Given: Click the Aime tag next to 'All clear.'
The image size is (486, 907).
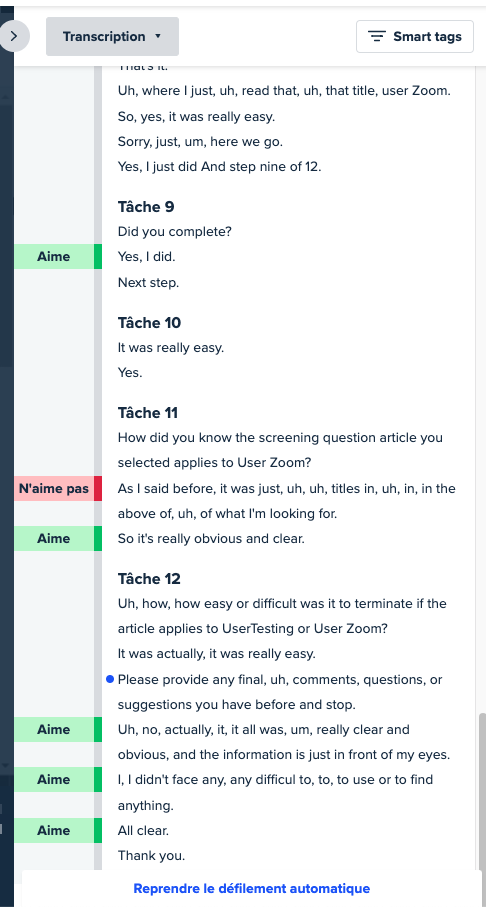Looking at the screenshot, I should coord(54,830).
